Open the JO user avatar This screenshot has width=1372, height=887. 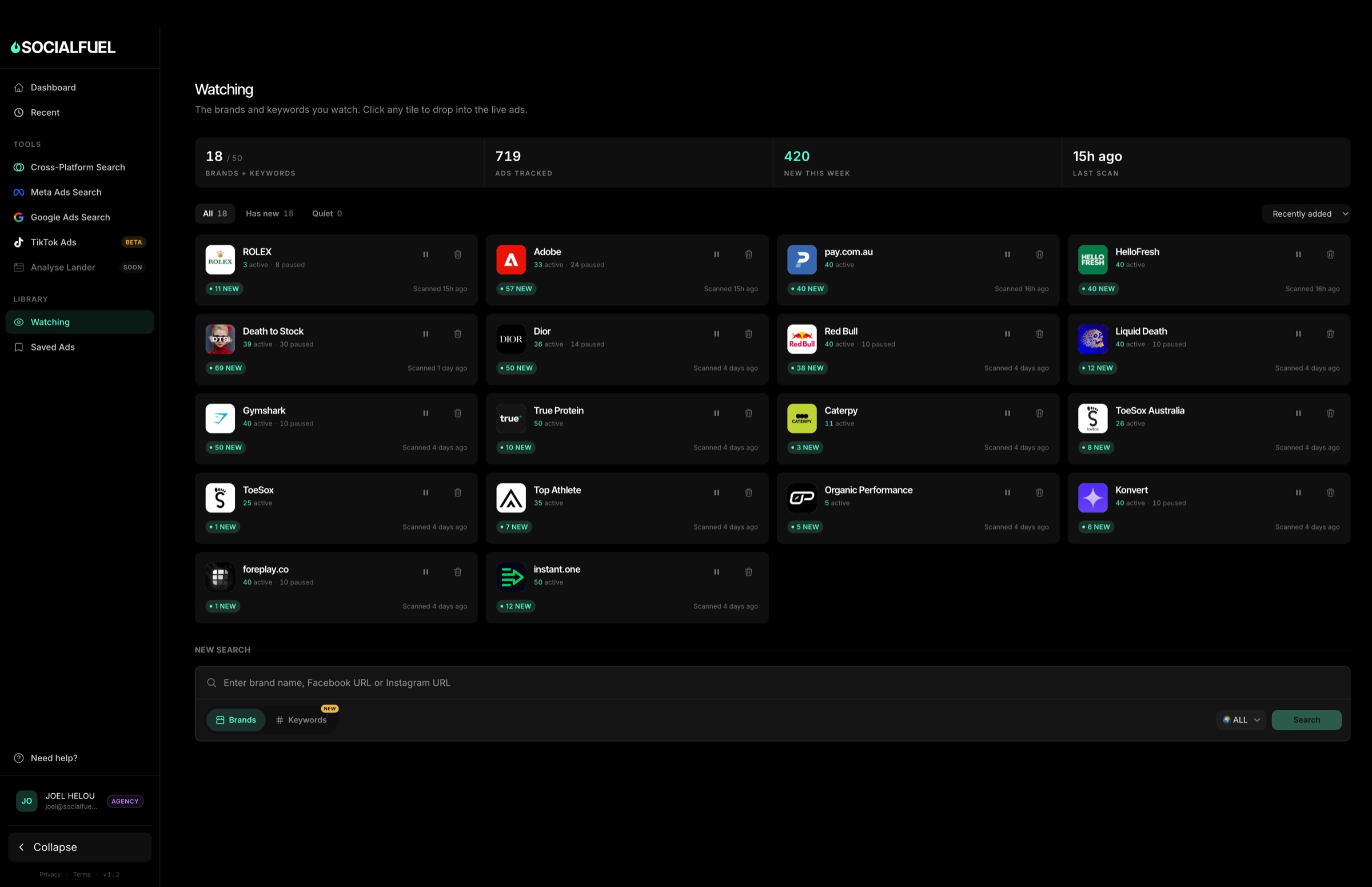26,801
